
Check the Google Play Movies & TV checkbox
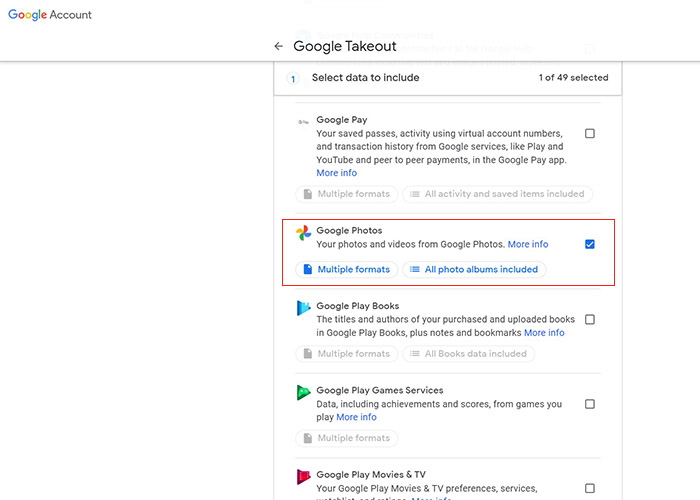pos(590,488)
